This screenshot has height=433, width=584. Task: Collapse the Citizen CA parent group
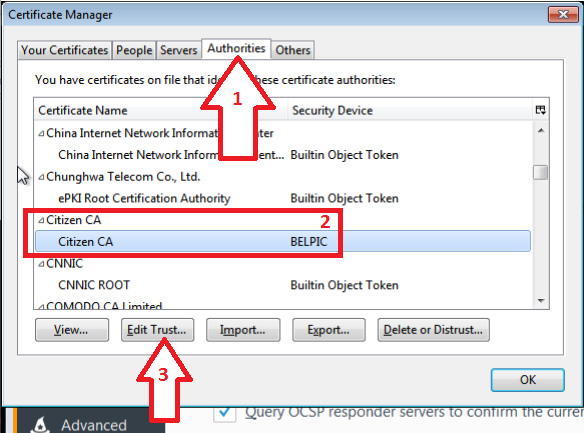(41, 220)
